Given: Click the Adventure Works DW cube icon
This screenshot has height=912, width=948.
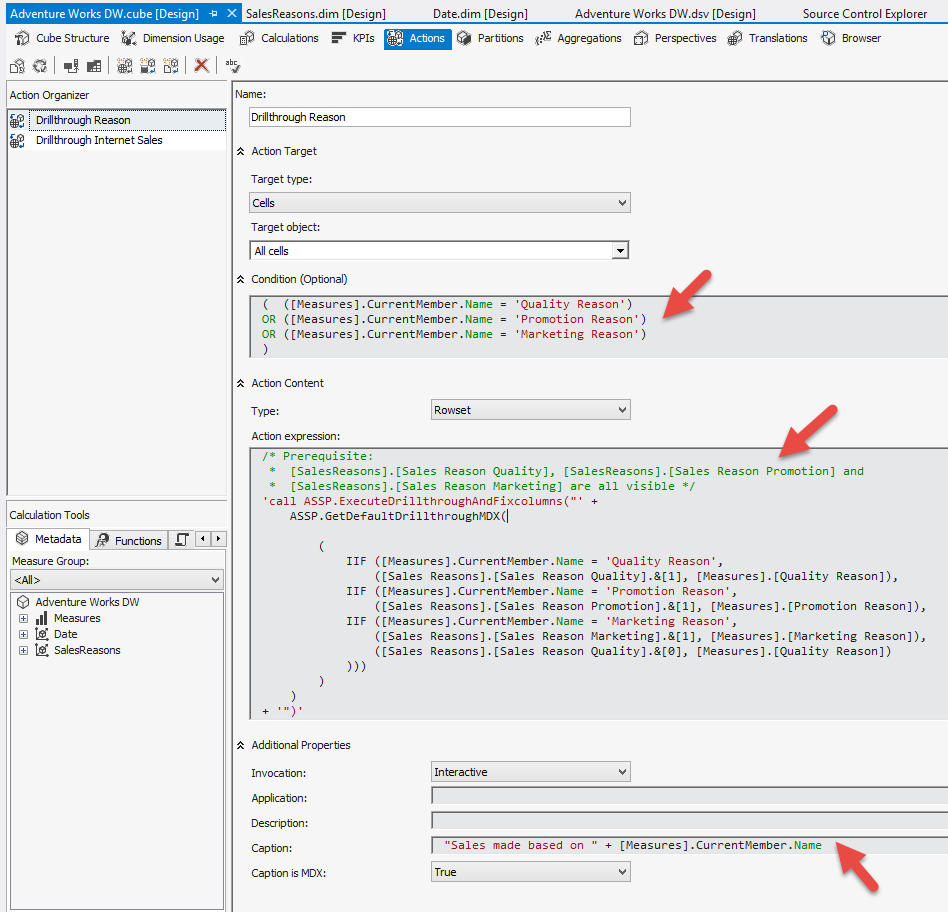Looking at the screenshot, I should pyautogui.click(x=23, y=602).
